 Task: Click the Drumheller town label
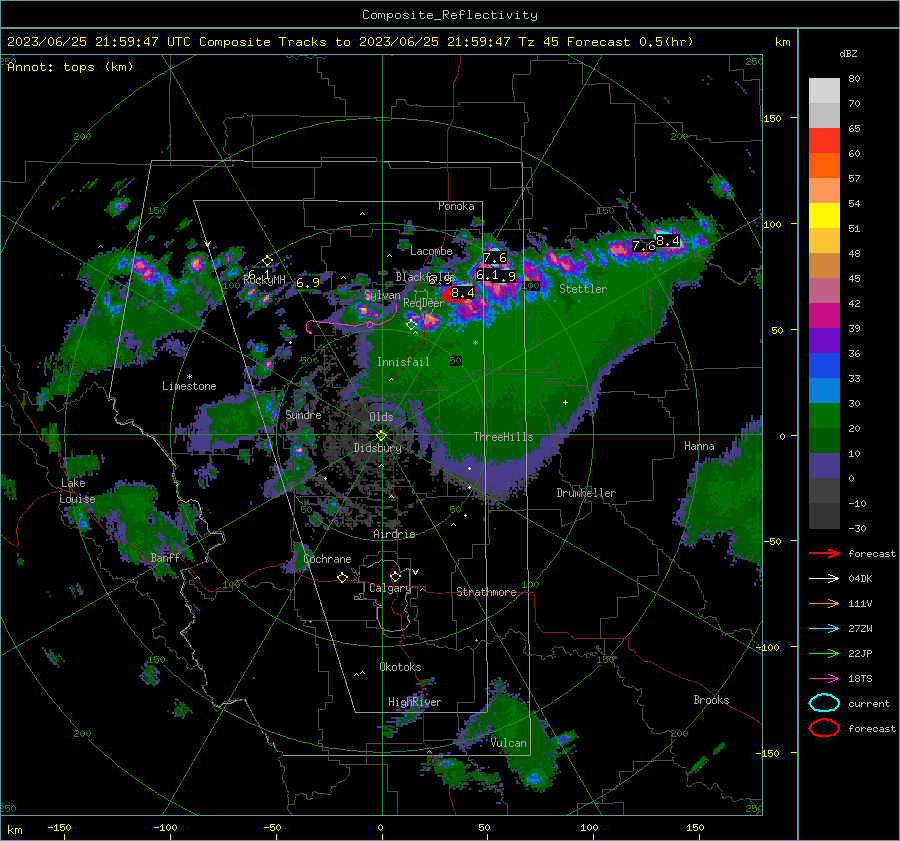[586, 493]
